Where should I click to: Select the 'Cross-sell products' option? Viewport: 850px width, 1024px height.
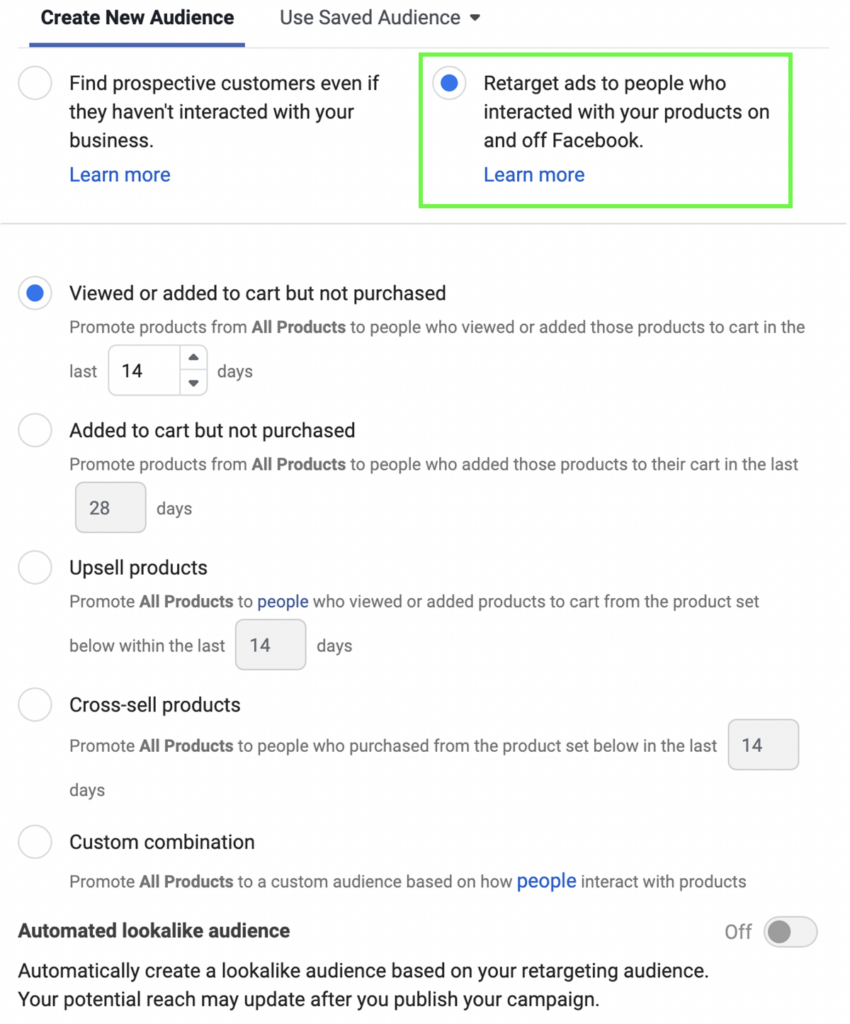[x=35, y=705]
